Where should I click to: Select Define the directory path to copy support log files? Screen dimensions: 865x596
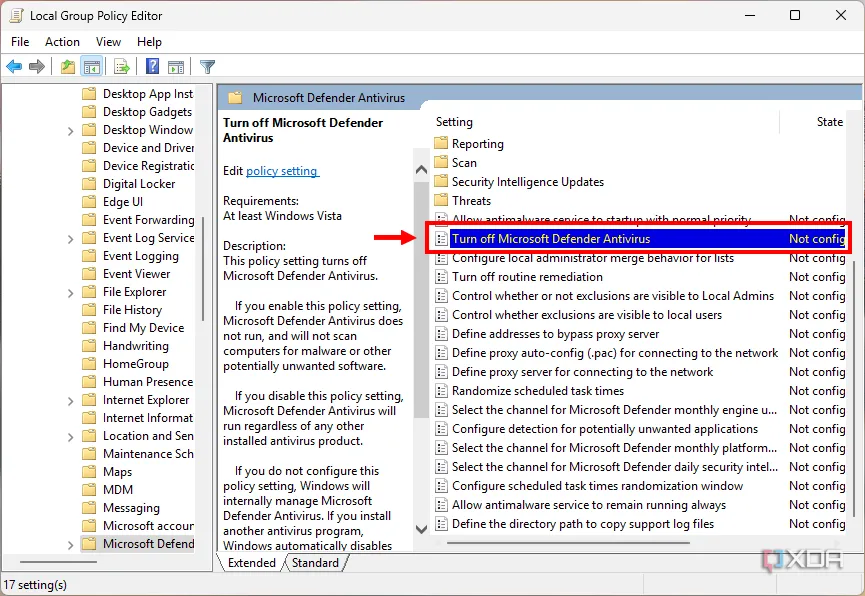pyautogui.click(x=583, y=524)
